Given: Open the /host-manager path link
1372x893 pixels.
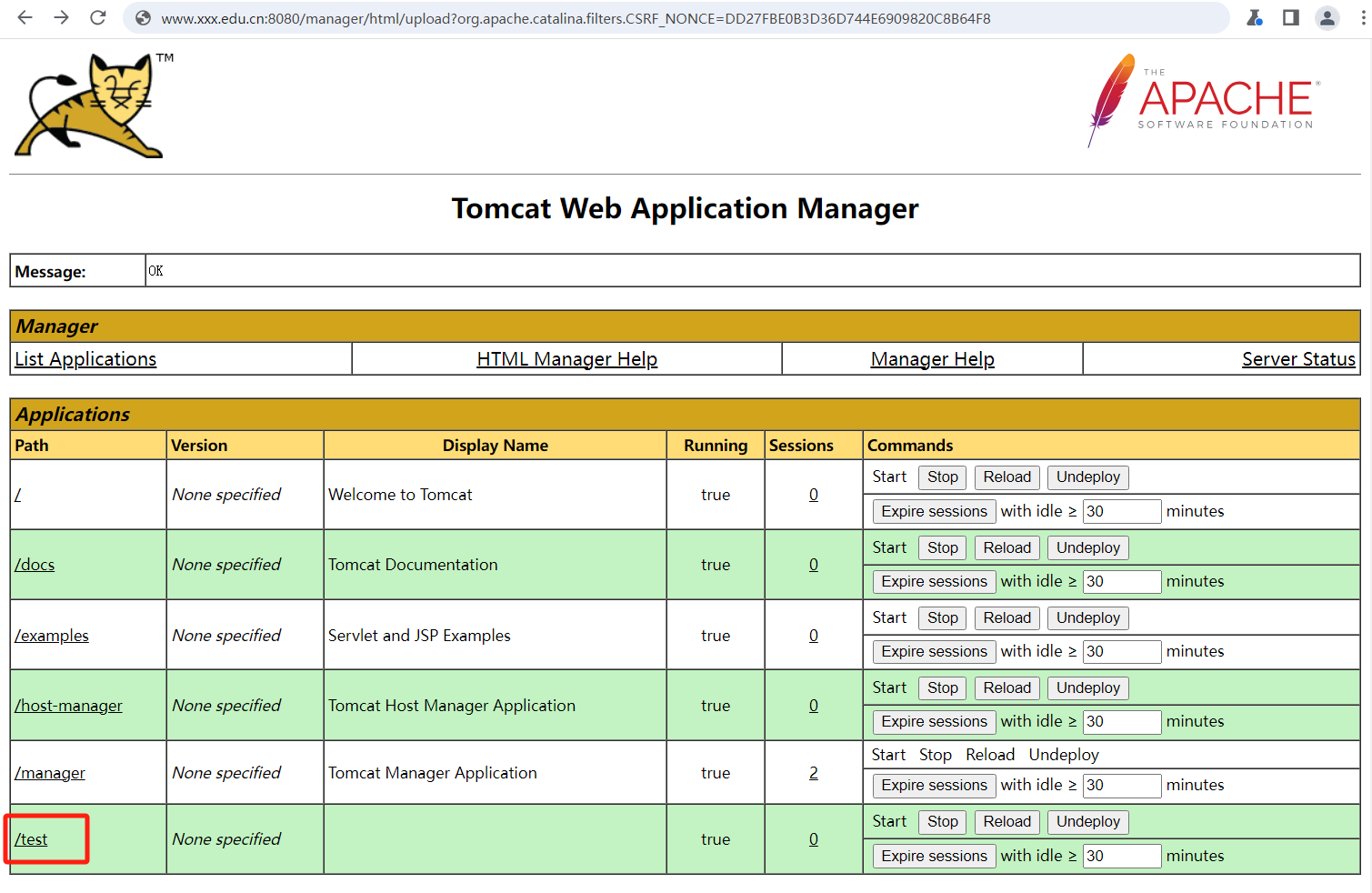Looking at the screenshot, I should (x=69, y=706).
